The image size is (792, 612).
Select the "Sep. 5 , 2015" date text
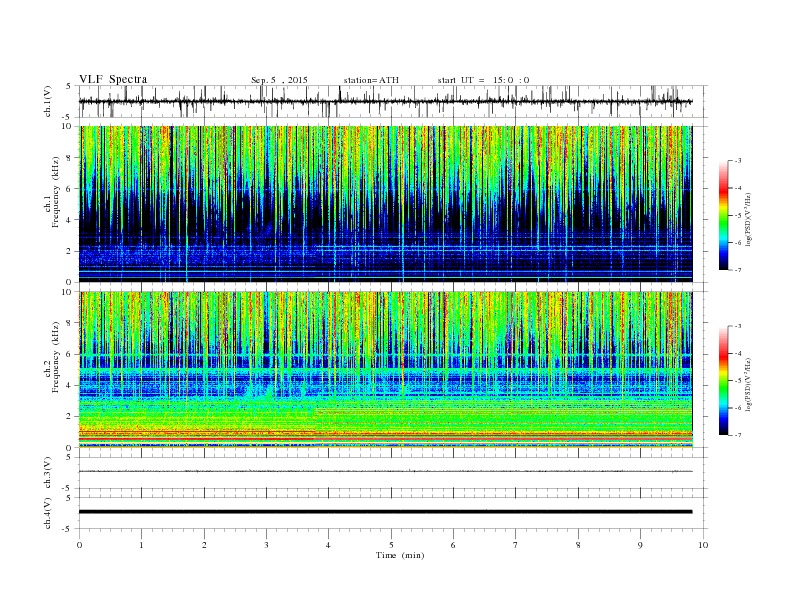point(279,80)
